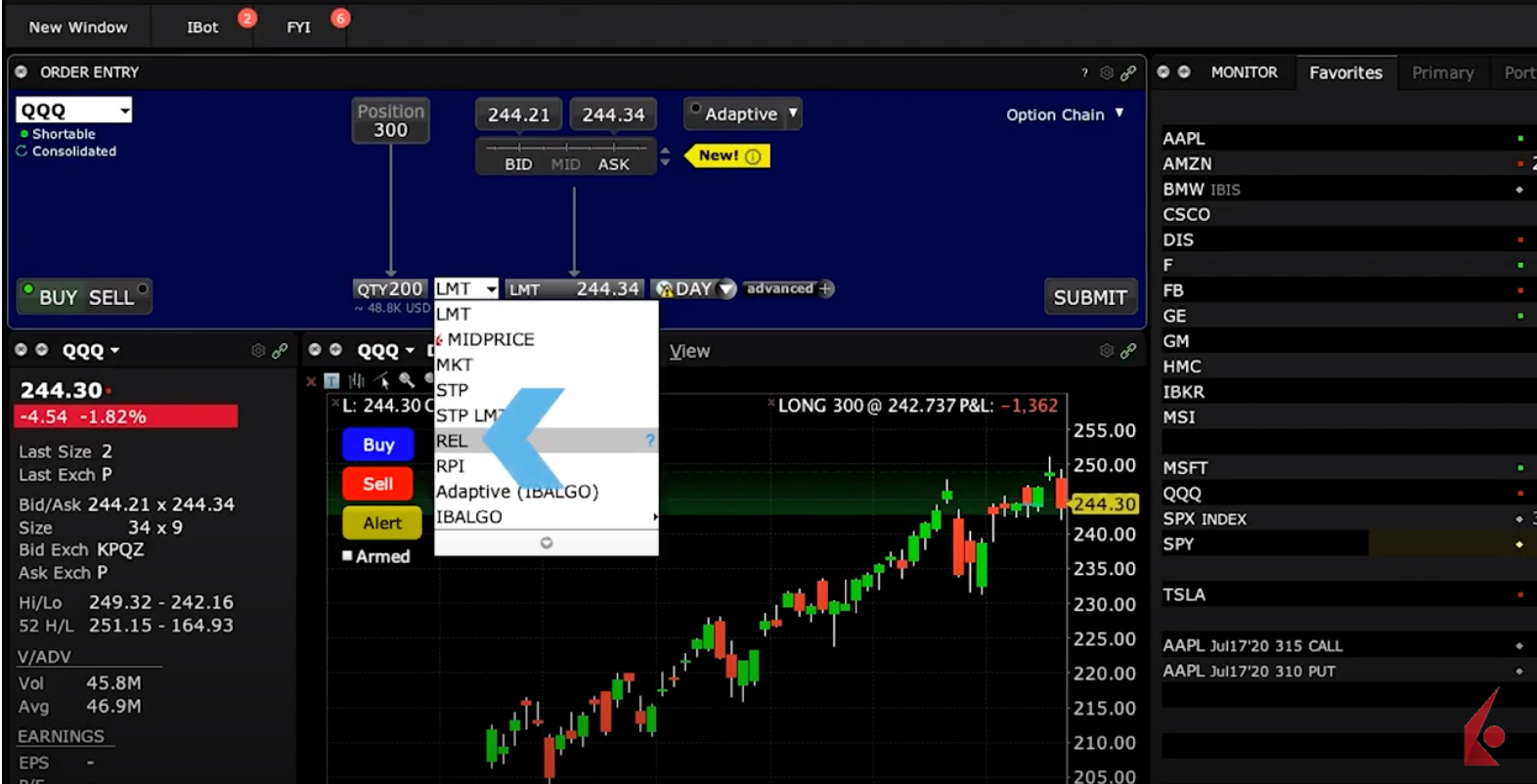
Task: Click bar-type icon in chart toolbar
Action: [356, 381]
